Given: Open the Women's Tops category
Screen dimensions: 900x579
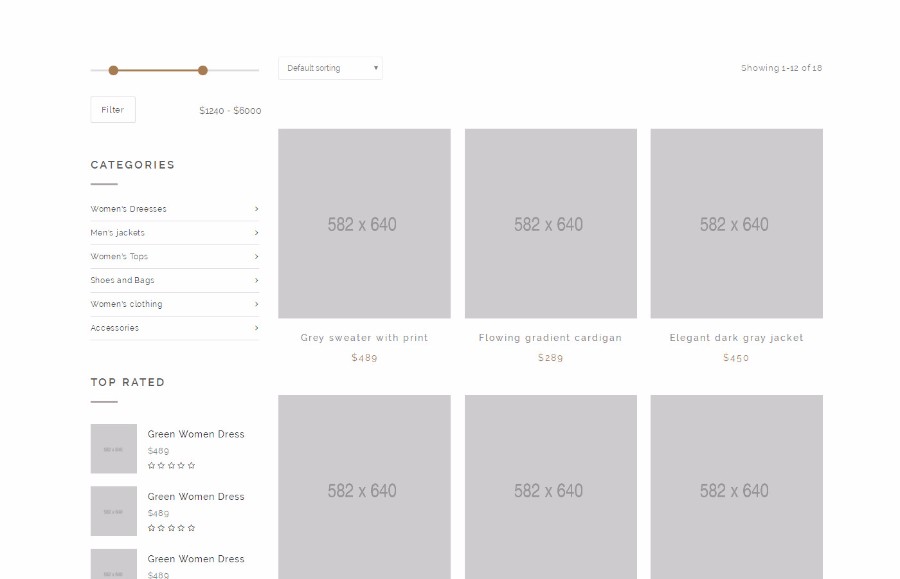Looking at the screenshot, I should click(119, 257).
